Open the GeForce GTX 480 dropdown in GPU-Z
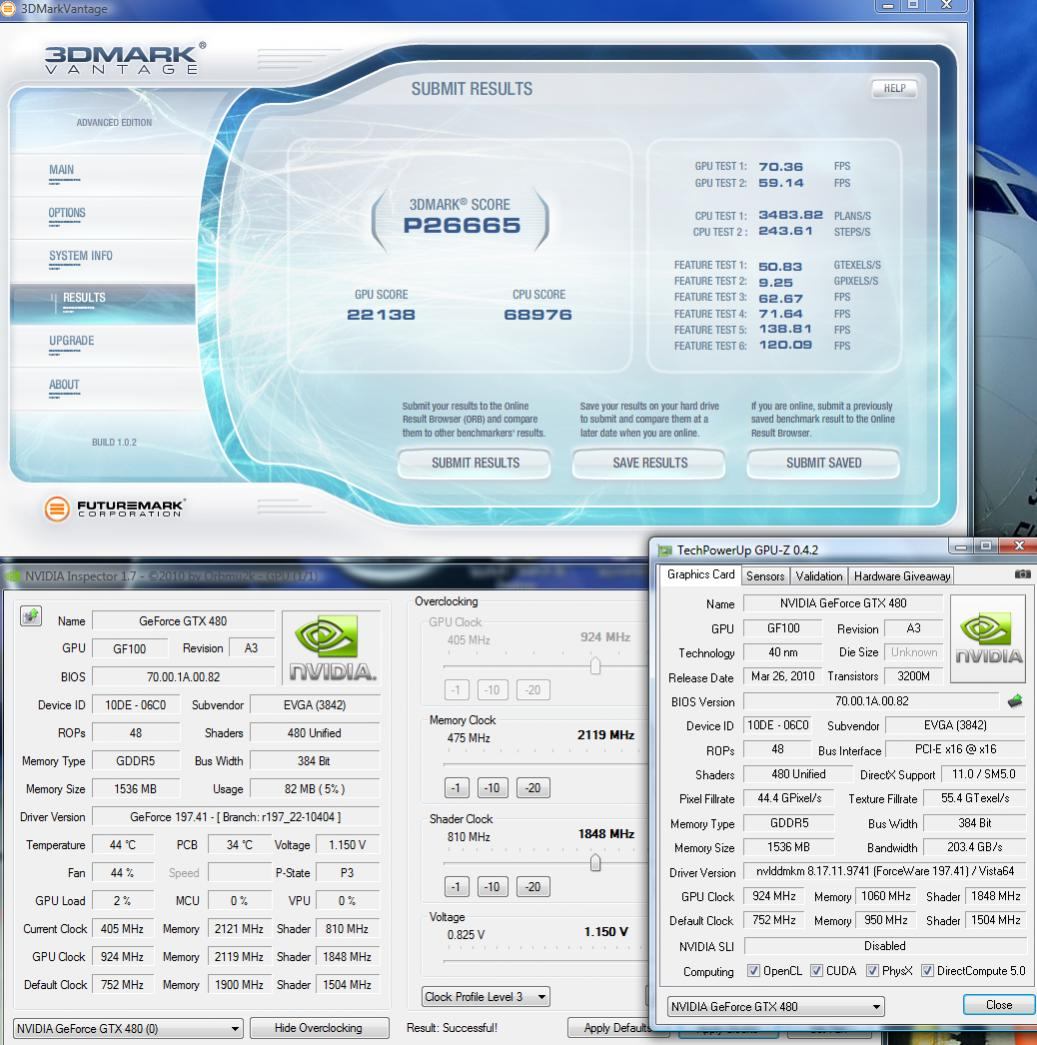Screen dimensions: 1037x1045 click(775, 1006)
